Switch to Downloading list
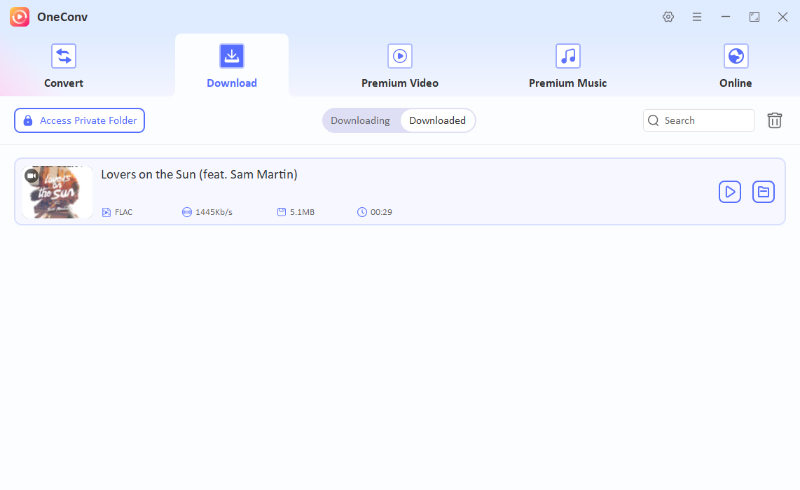The width and height of the screenshot is (800, 490). (x=360, y=120)
